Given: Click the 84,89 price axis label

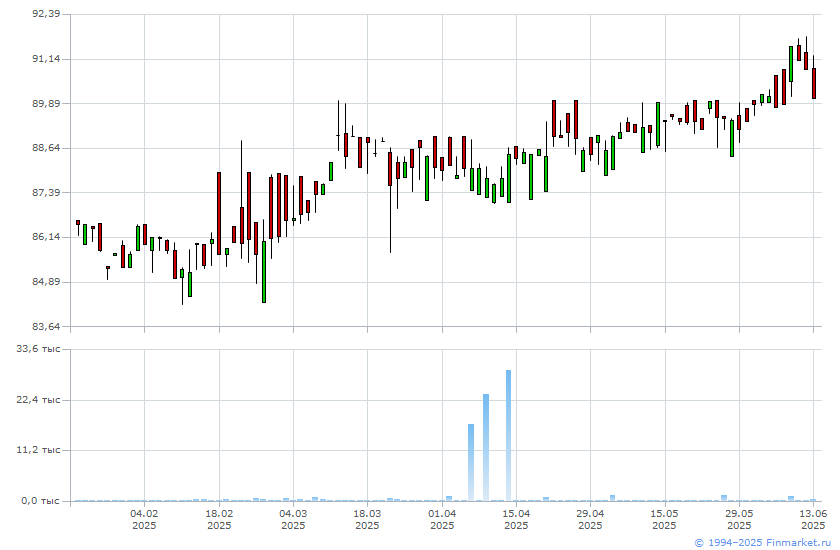Looking at the screenshot, I should click(x=46, y=282).
